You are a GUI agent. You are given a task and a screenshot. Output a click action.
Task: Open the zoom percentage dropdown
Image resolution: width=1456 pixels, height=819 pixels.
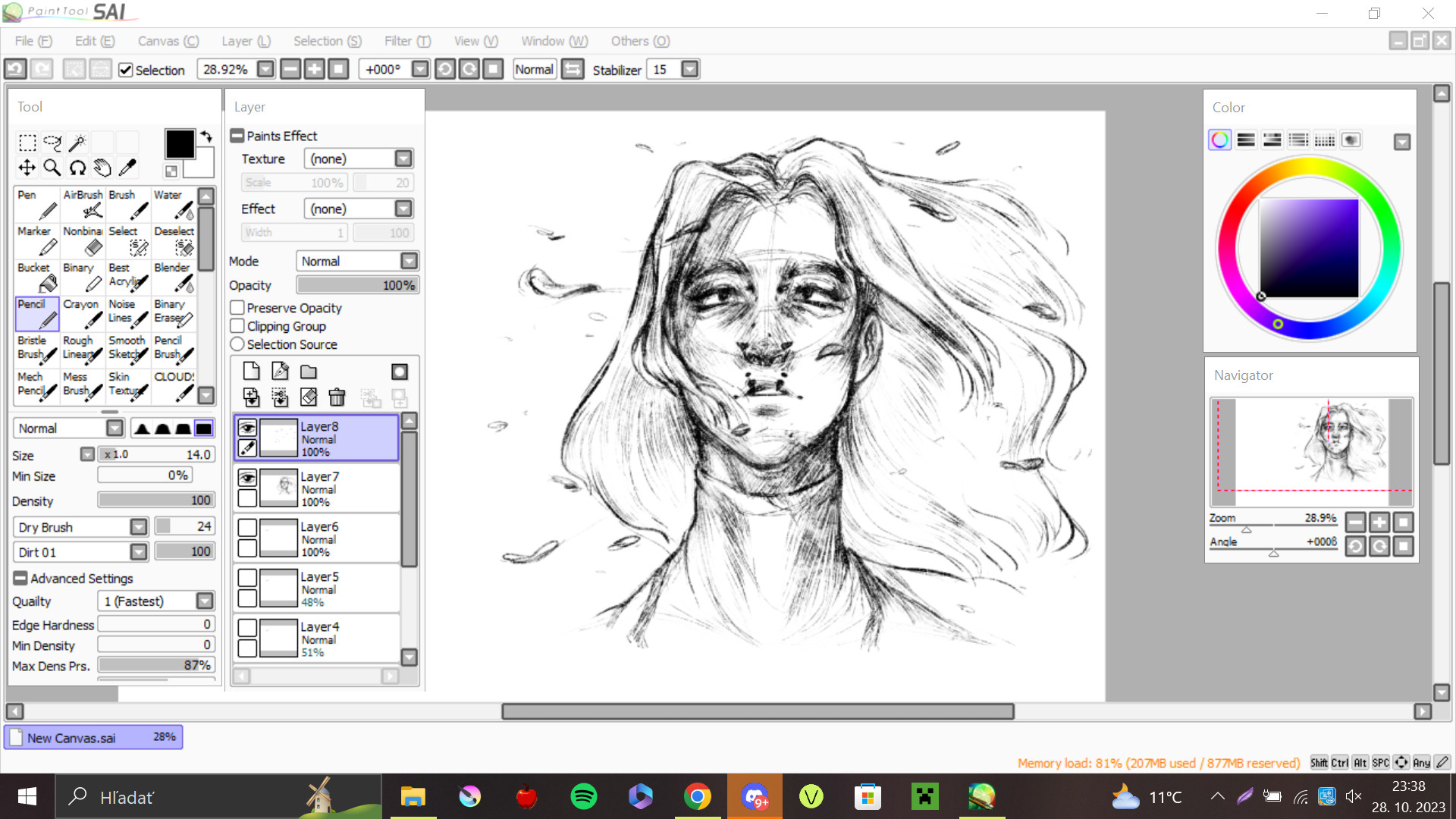tap(265, 69)
